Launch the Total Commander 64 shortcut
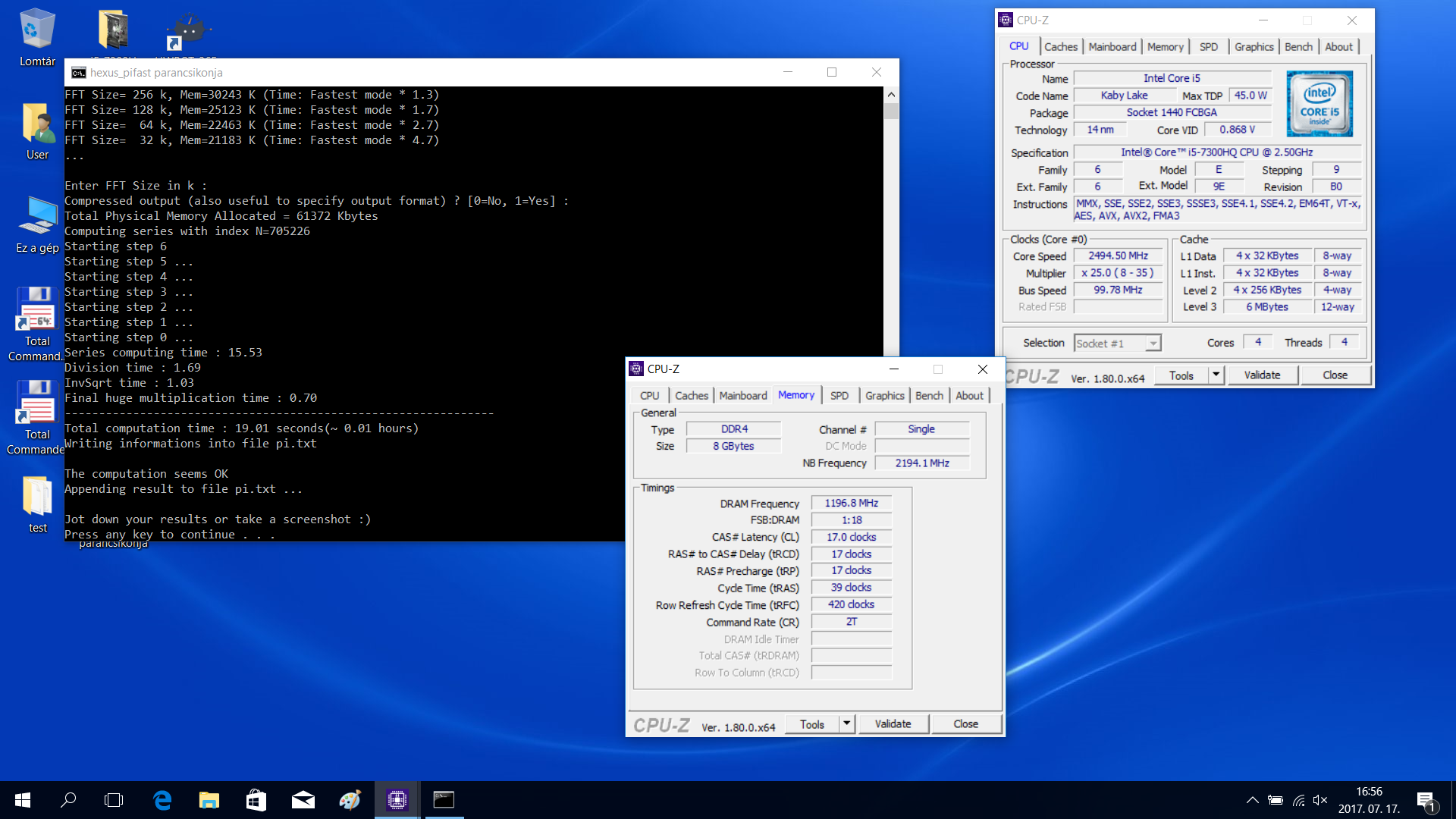The image size is (1456, 819). click(x=36, y=322)
